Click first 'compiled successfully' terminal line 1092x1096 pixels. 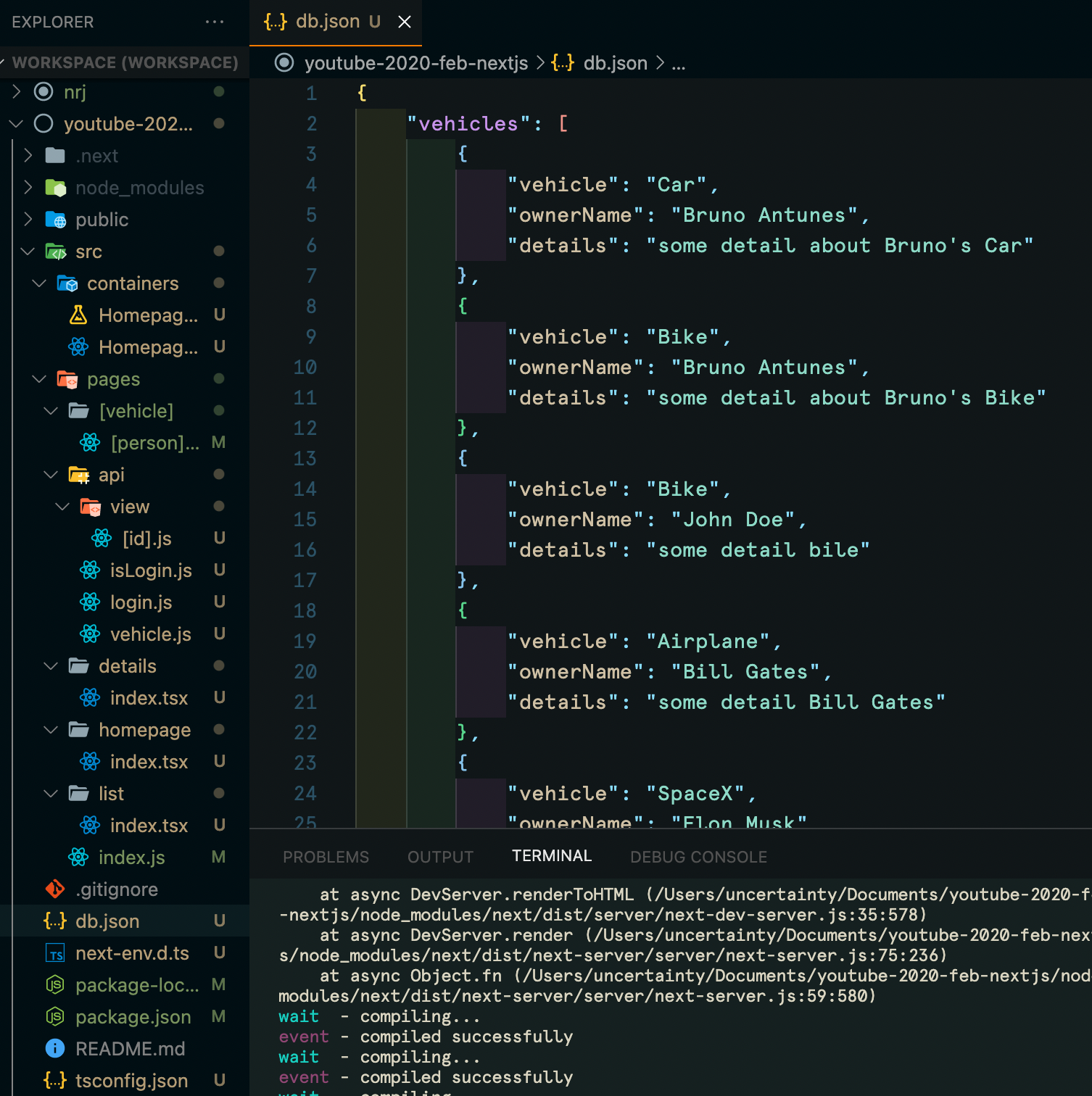[466, 1037]
